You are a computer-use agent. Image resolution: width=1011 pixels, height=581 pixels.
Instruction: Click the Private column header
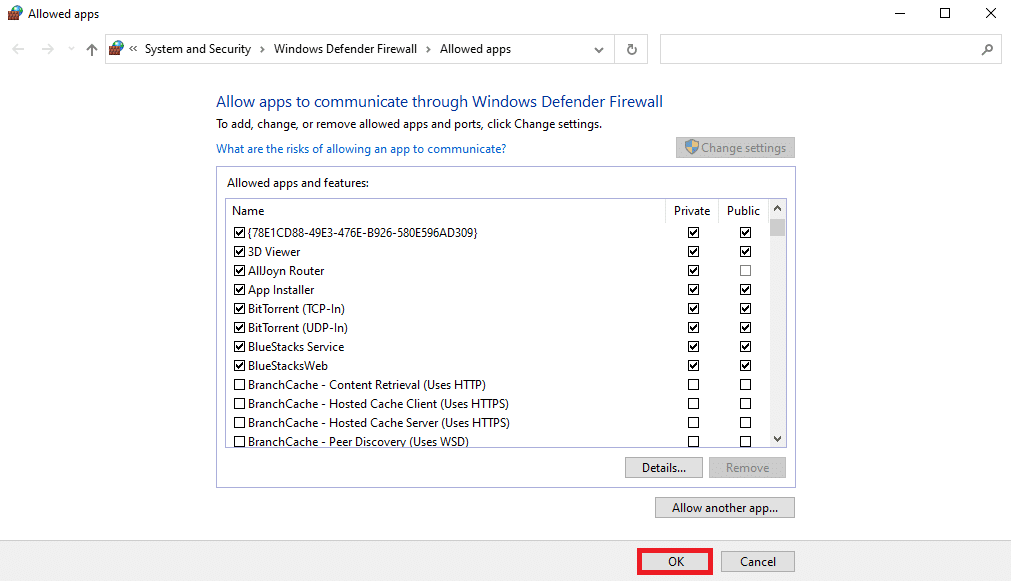coord(692,211)
